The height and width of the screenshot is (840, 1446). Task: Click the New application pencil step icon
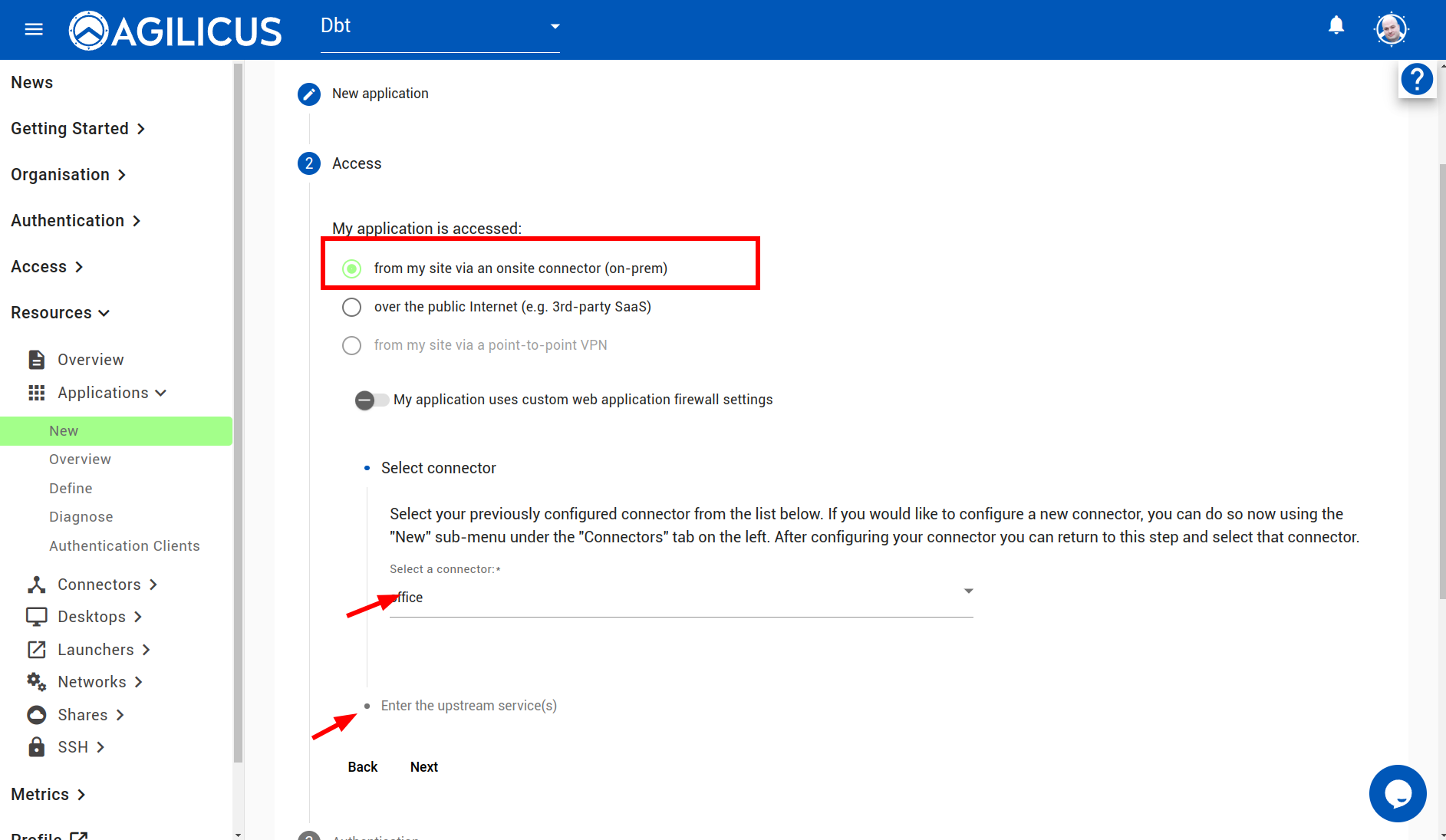click(309, 94)
